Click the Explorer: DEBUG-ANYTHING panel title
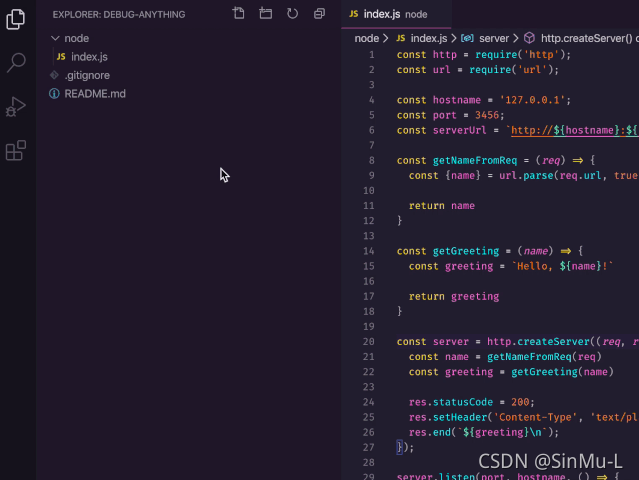 point(119,15)
